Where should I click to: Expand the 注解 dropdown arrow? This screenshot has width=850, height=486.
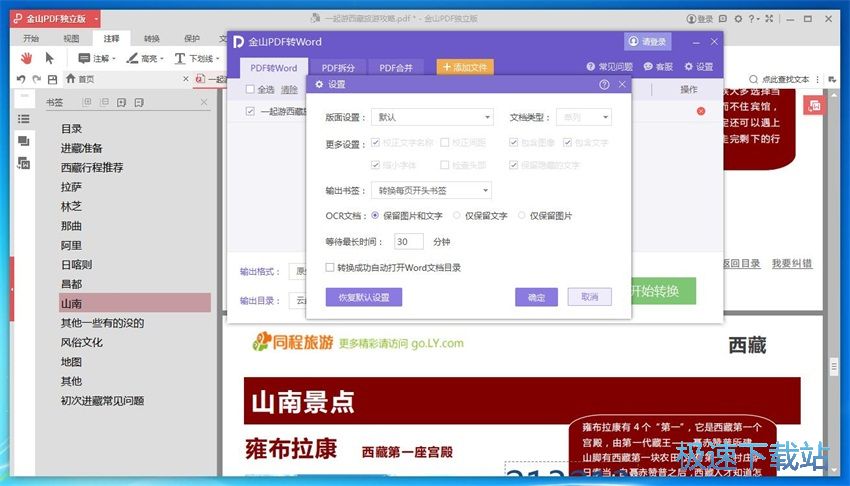(114, 59)
